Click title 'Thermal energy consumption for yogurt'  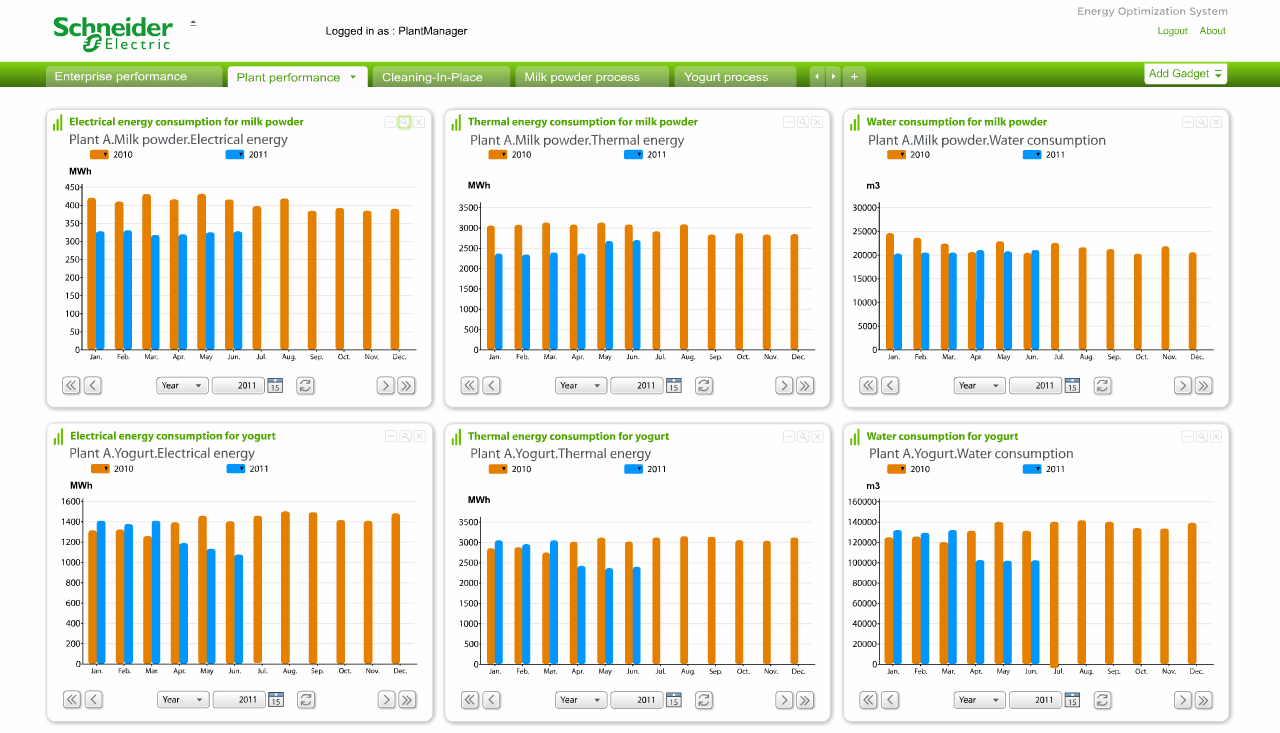click(569, 436)
